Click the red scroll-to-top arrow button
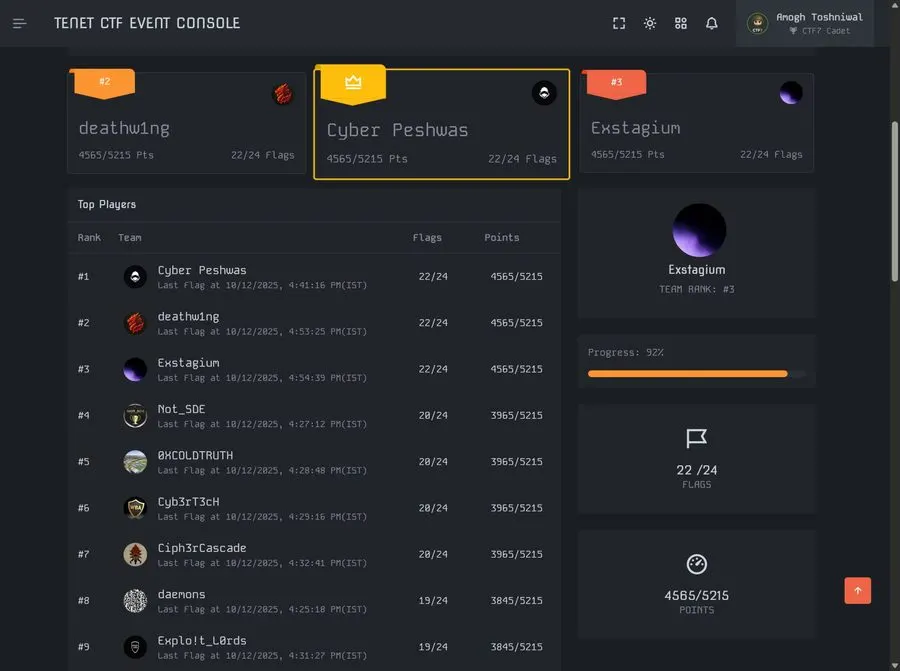This screenshot has height=671, width=900. (858, 591)
